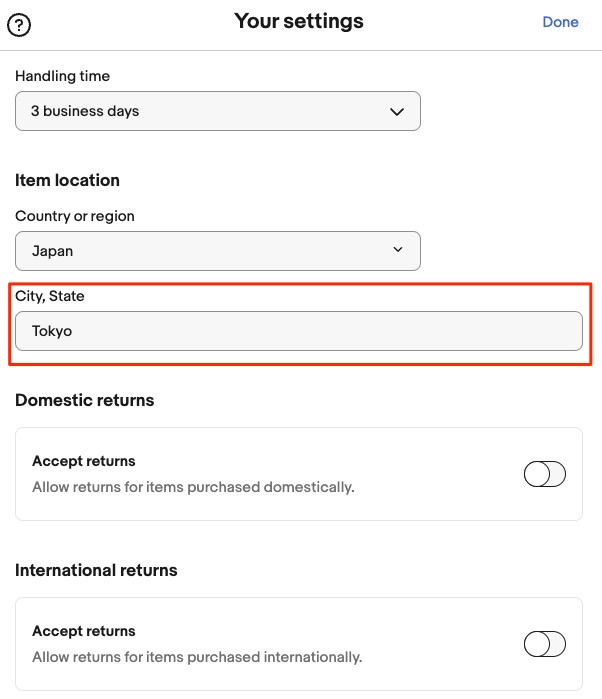This screenshot has height=699, width=602.
Task: Click the chevron beside 3 business days
Action: click(396, 112)
